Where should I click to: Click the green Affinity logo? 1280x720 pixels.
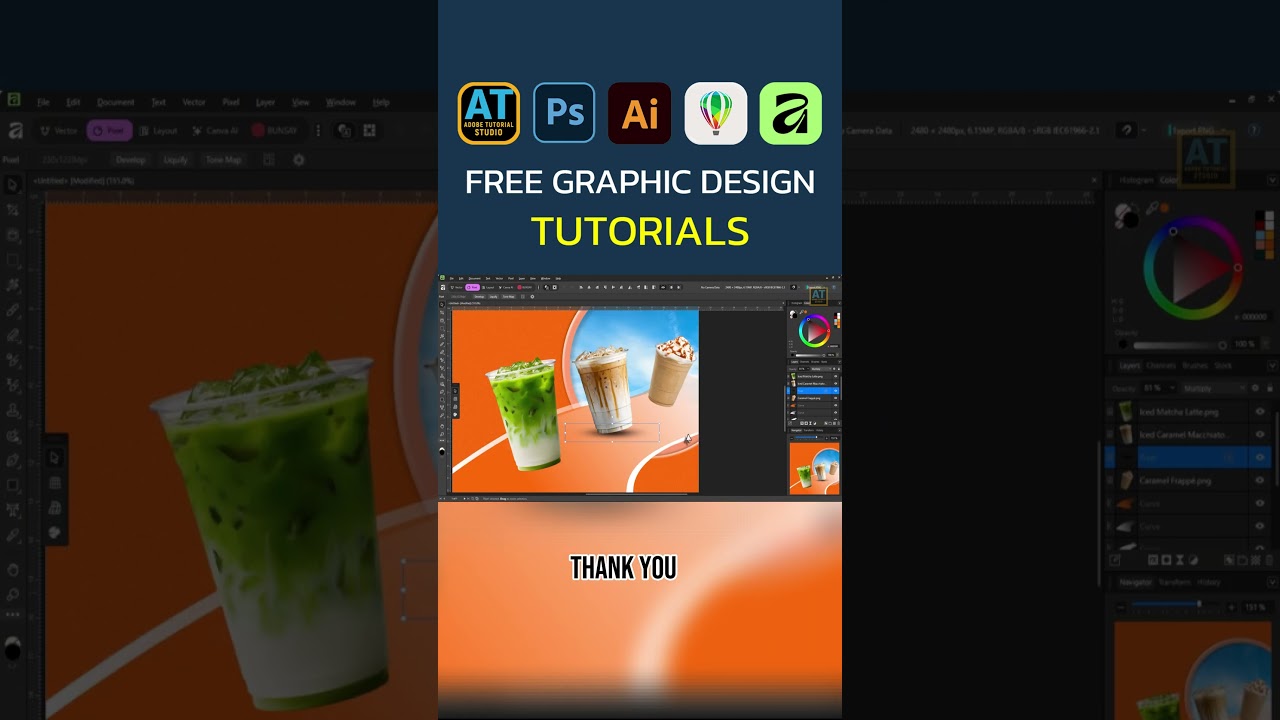(791, 113)
